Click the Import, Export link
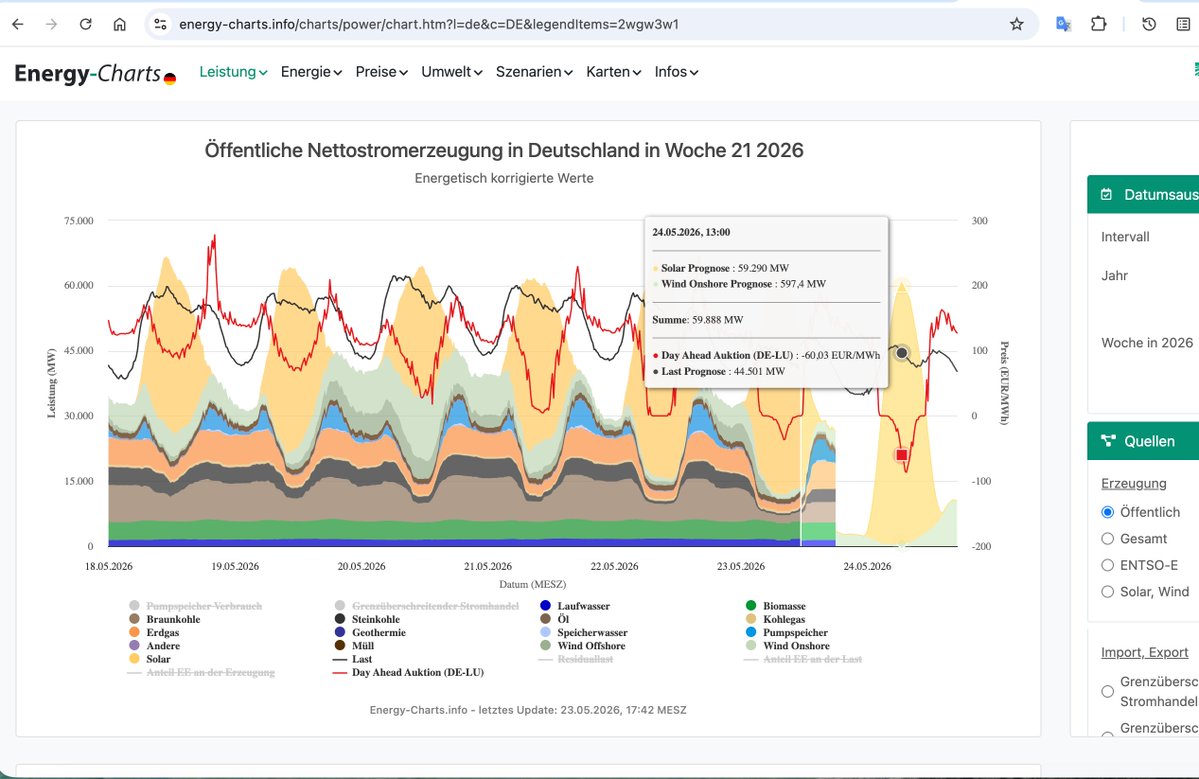Screen dimensions: 1199x779 [x=1145, y=652]
